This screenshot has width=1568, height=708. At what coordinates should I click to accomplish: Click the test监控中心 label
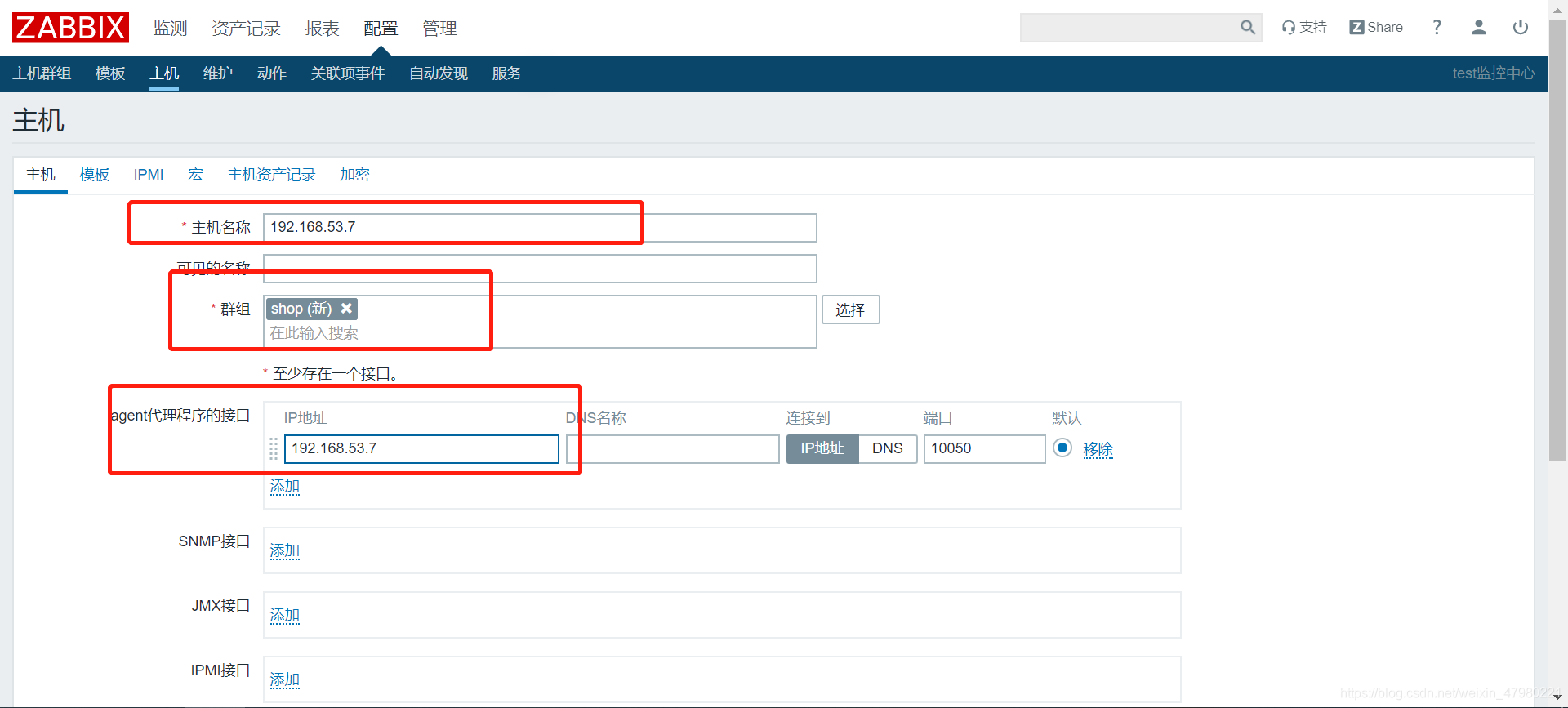1493,73
